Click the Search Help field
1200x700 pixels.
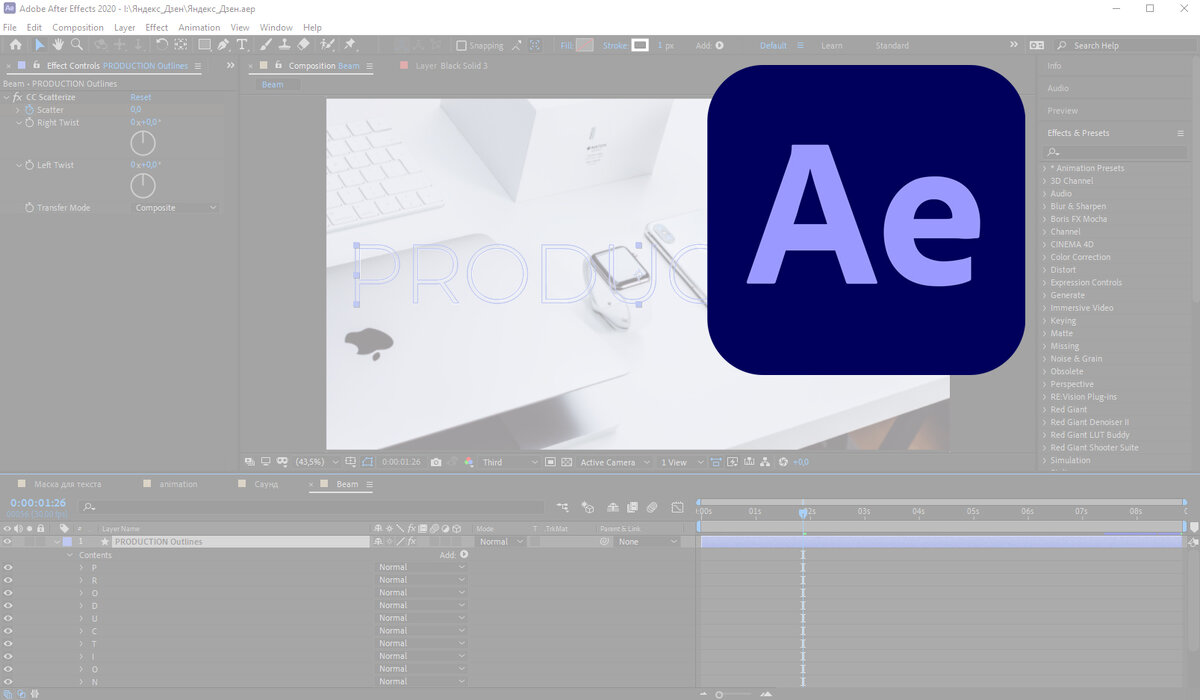pyautogui.click(x=1125, y=45)
